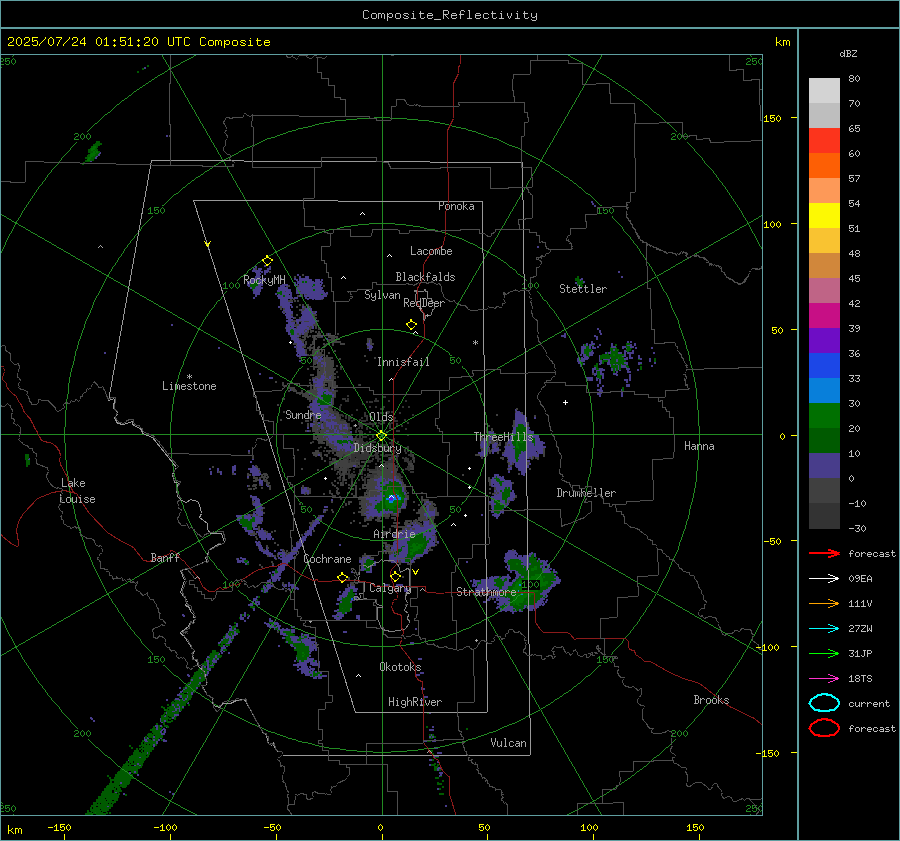Click the Lake Louise label
The image size is (900, 841).
[x=77, y=491]
